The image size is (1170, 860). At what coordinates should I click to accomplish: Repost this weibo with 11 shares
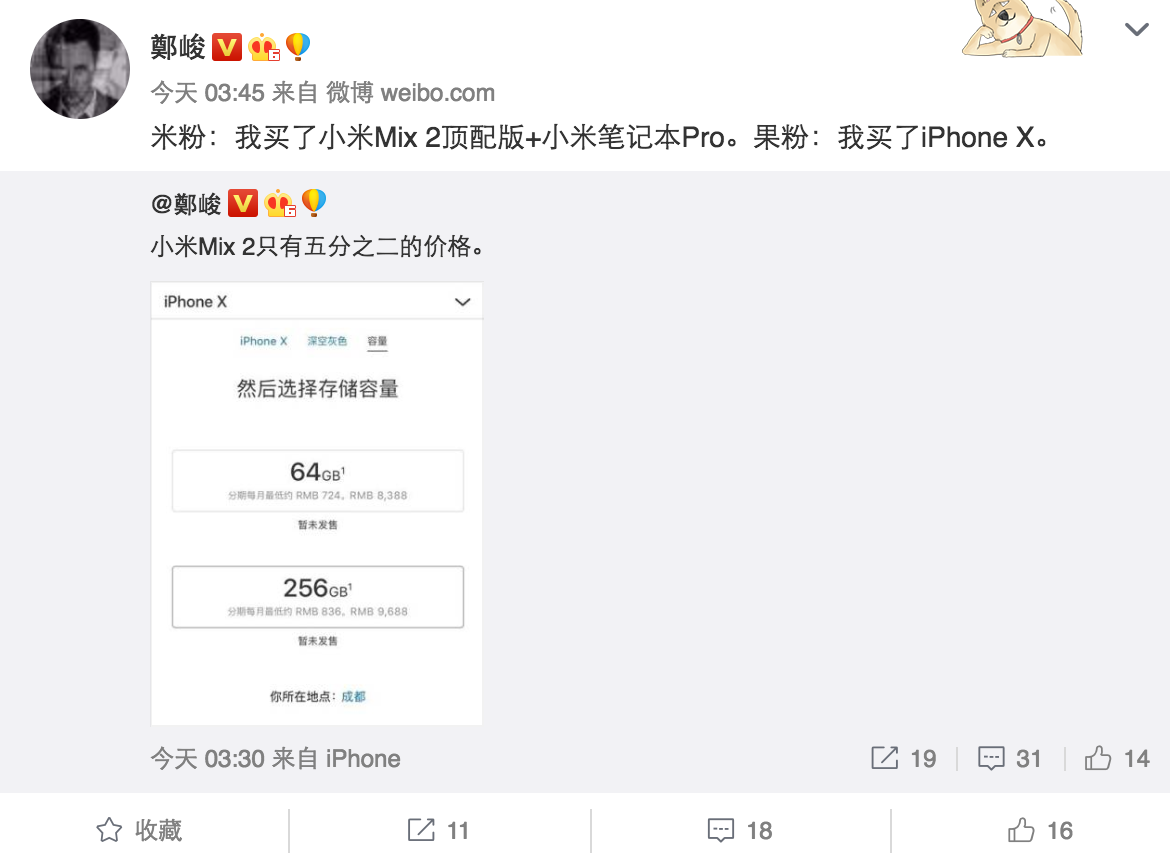point(439,830)
